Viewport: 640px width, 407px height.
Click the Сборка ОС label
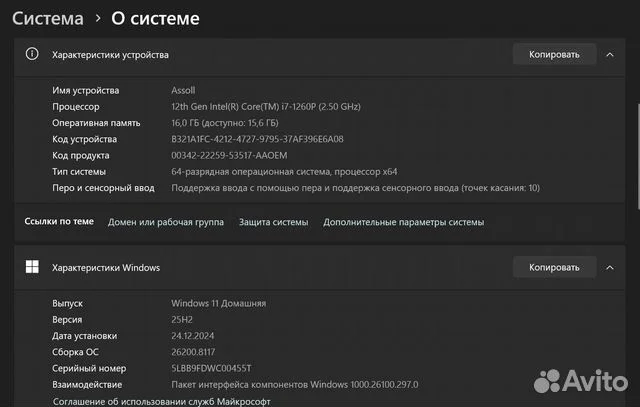76,352
